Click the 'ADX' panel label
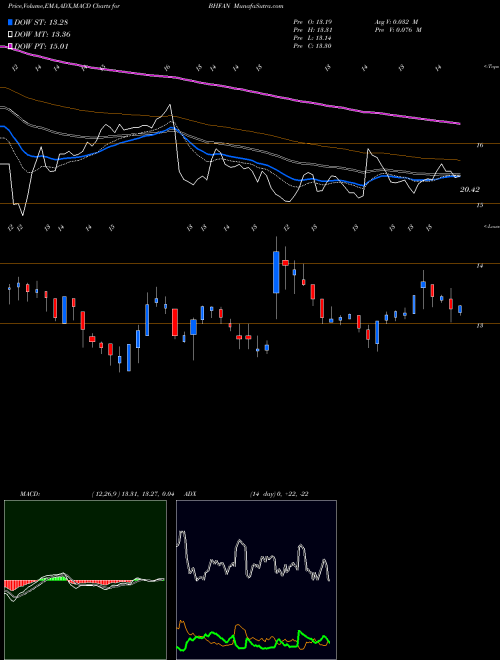 pyautogui.click(x=191, y=494)
